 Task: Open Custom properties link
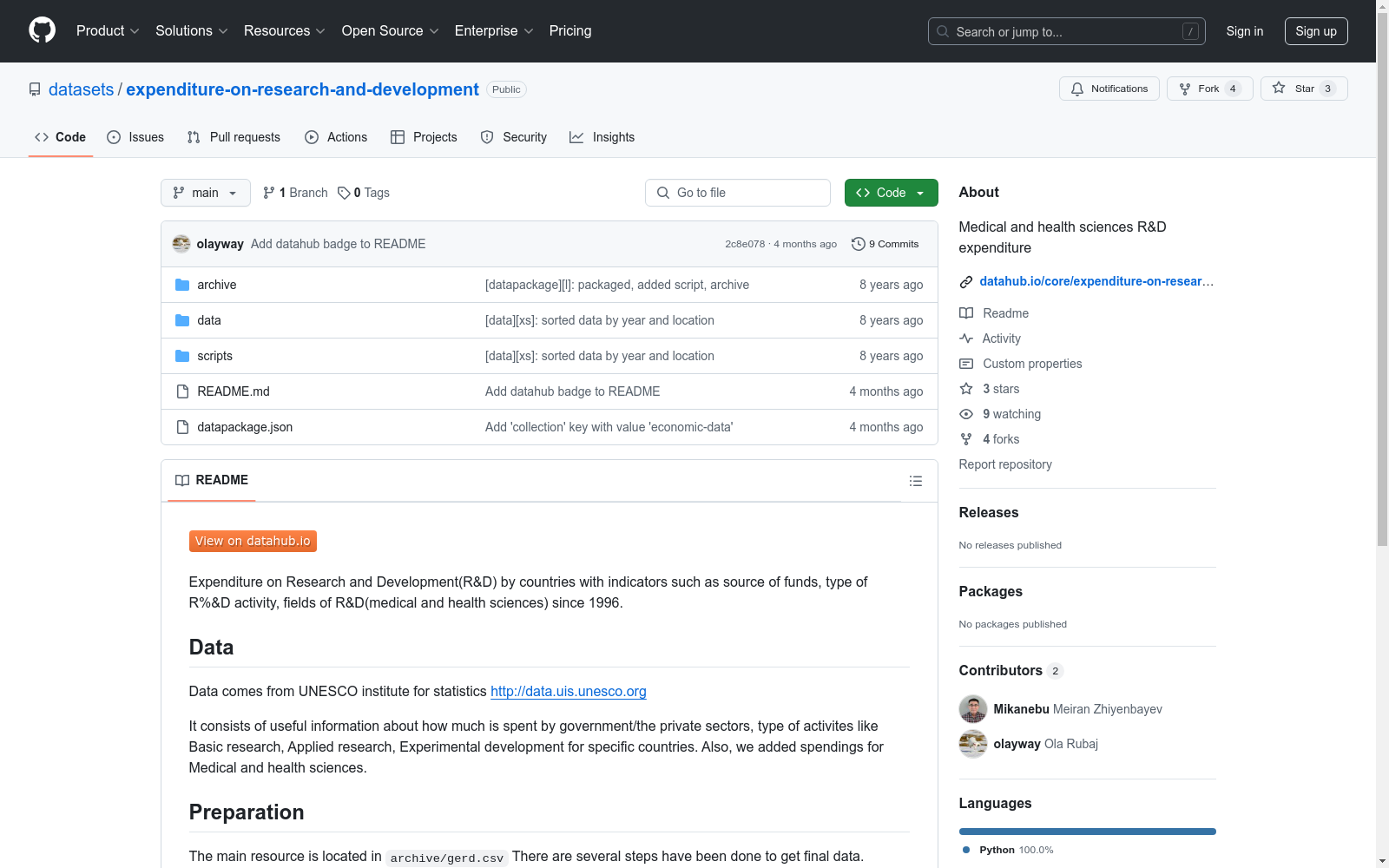coord(1021,364)
